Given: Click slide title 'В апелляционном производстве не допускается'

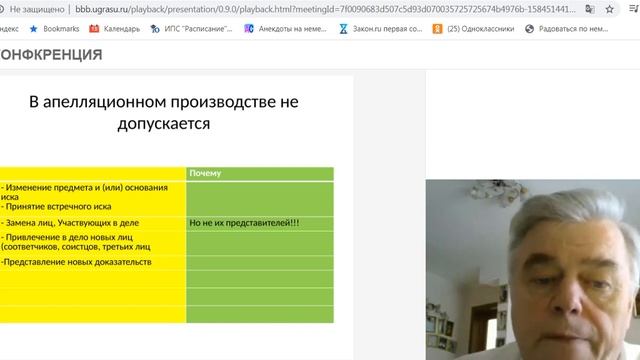Looking at the screenshot, I should [164, 112].
